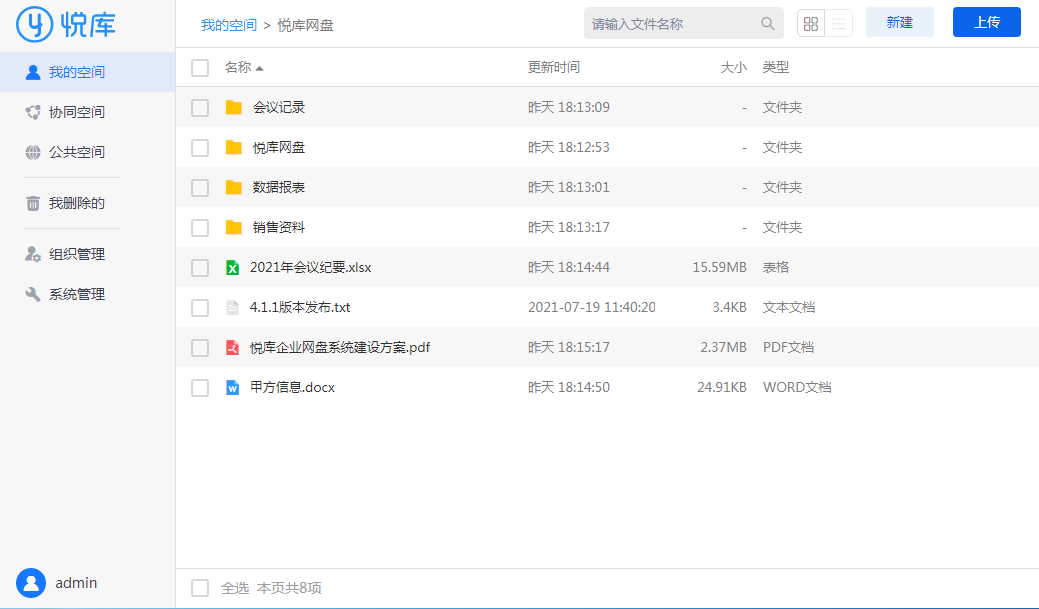Click the Excel icon of 2021年会议纪要.xlsx
Screen dimensions: 1039x609
[x=232, y=268]
